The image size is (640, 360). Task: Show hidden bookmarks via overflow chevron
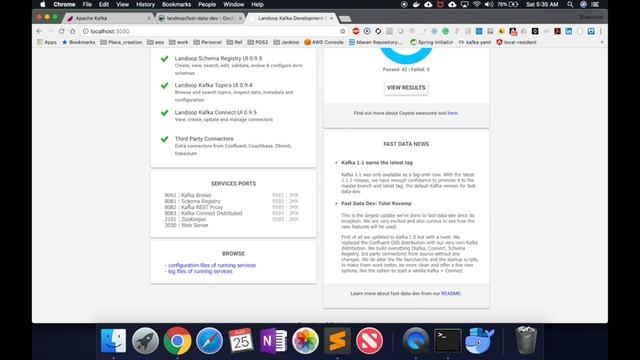[602, 42]
